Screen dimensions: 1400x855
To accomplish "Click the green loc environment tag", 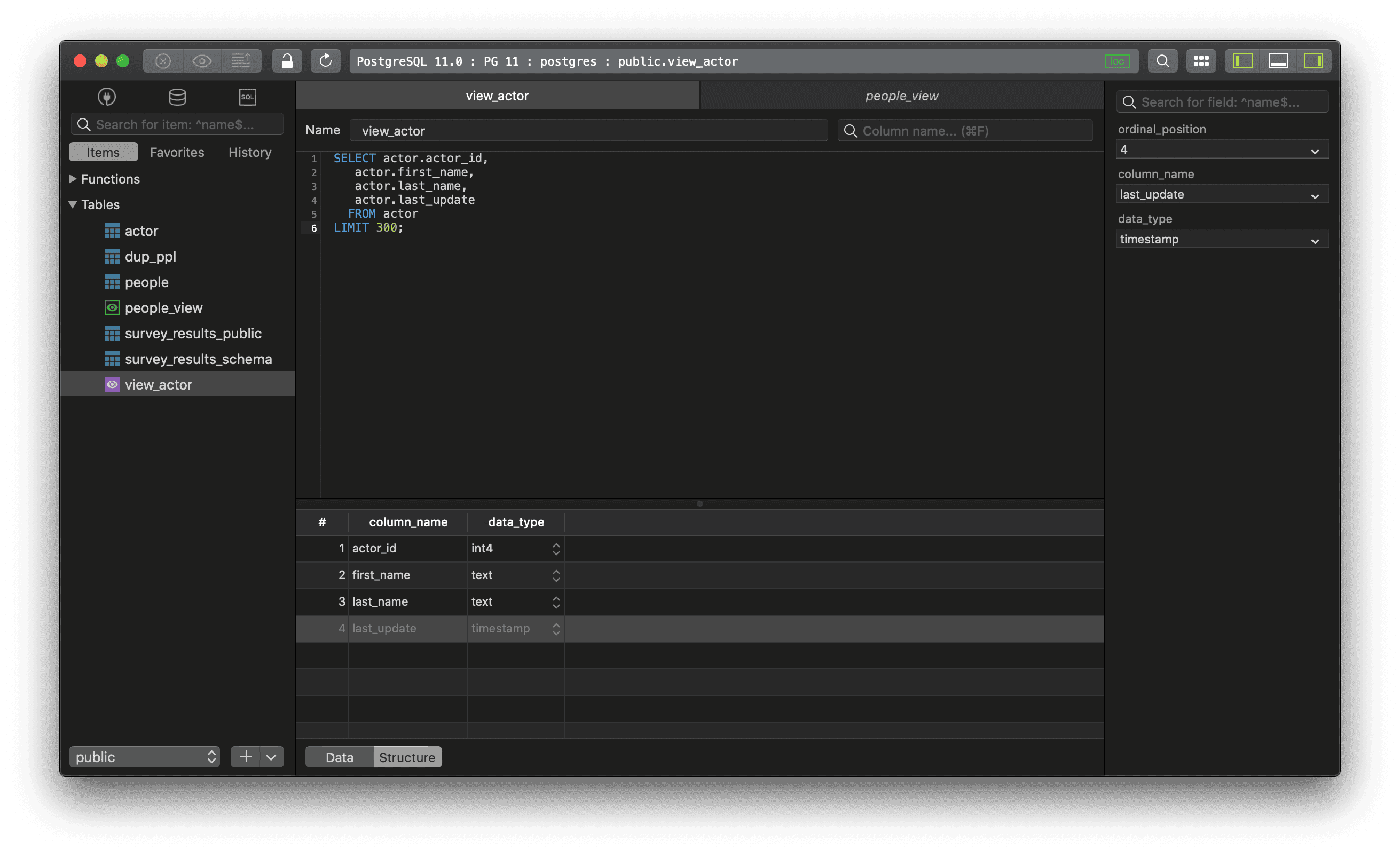I will click(1117, 61).
